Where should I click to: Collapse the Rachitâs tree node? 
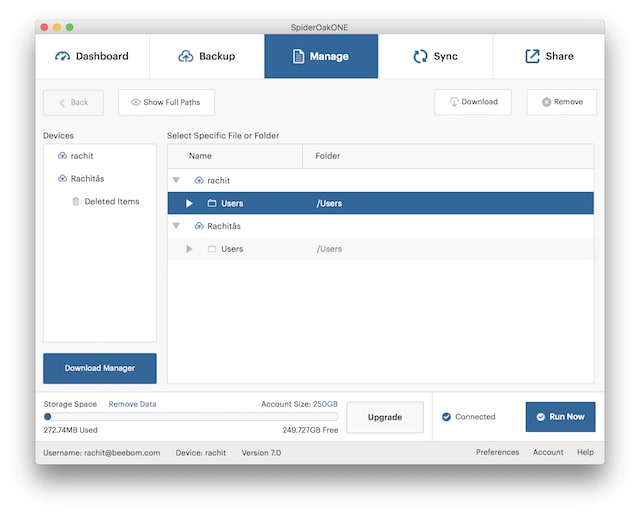176,226
